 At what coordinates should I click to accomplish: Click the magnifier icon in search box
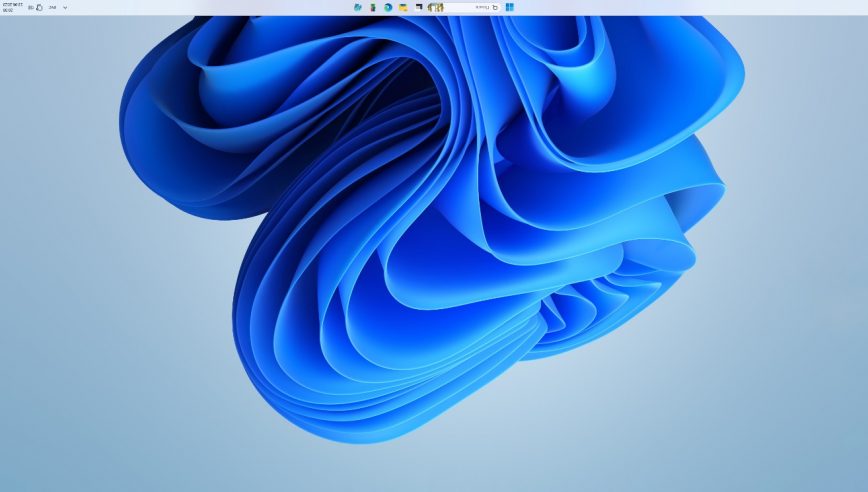(x=494, y=7)
